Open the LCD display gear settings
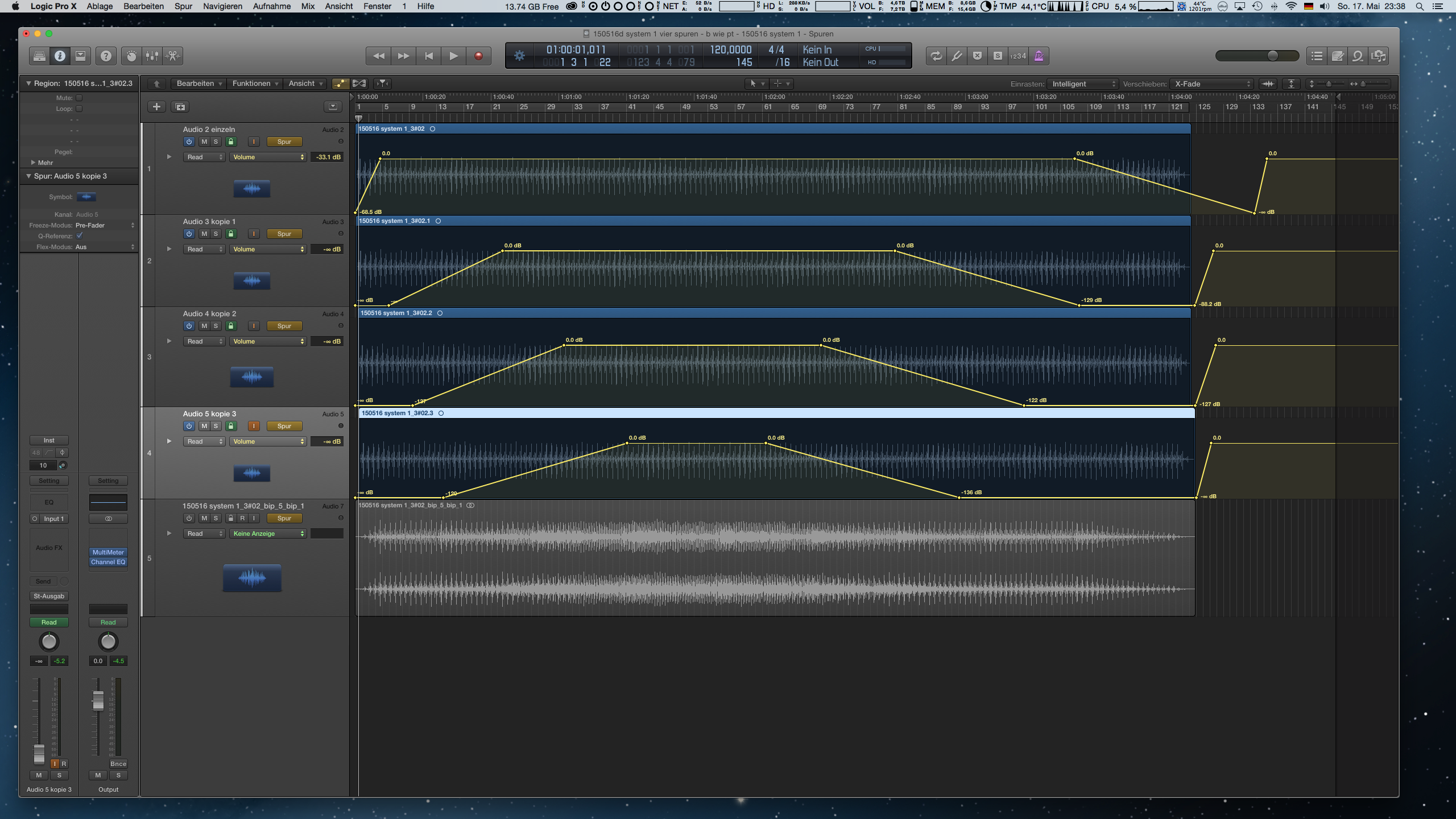The width and height of the screenshot is (1456, 819). 519,56
